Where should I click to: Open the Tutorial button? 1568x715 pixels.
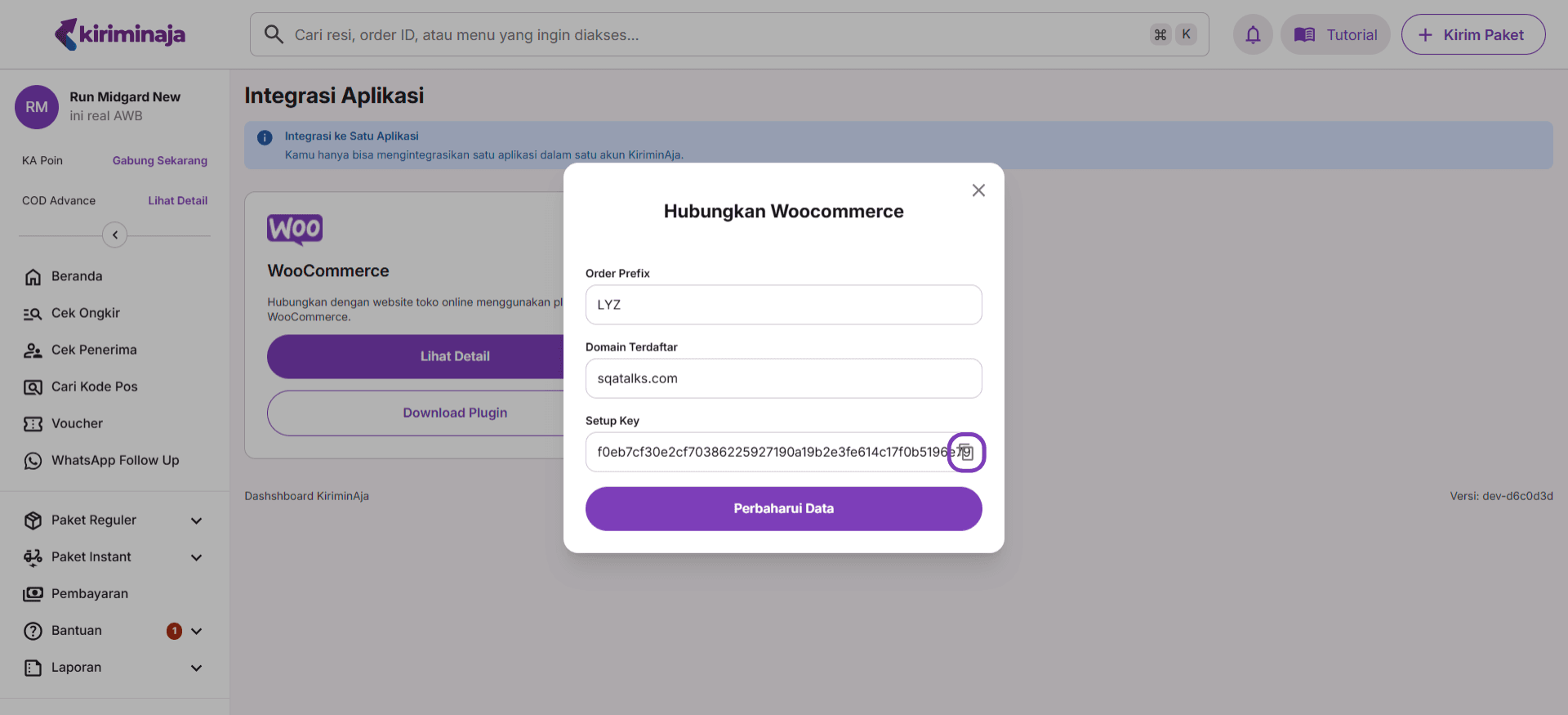[x=1335, y=35]
